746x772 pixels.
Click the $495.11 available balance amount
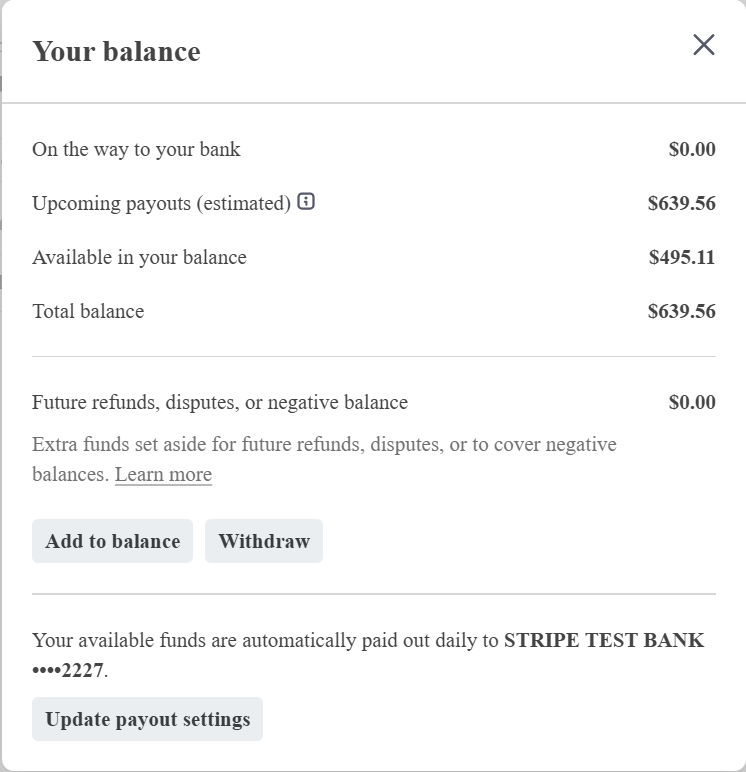click(682, 257)
